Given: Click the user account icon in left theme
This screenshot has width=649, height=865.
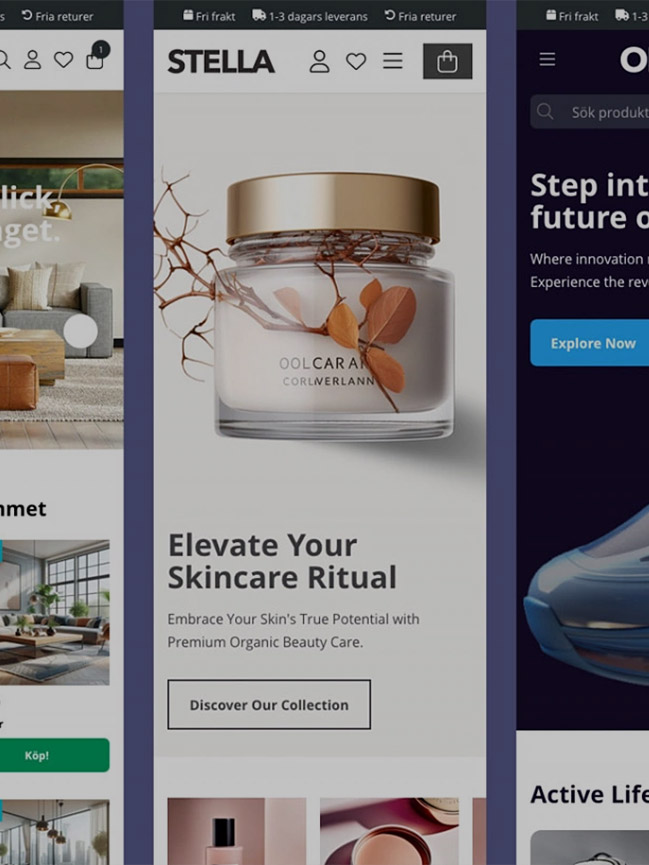Looking at the screenshot, I should click(33, 60).
